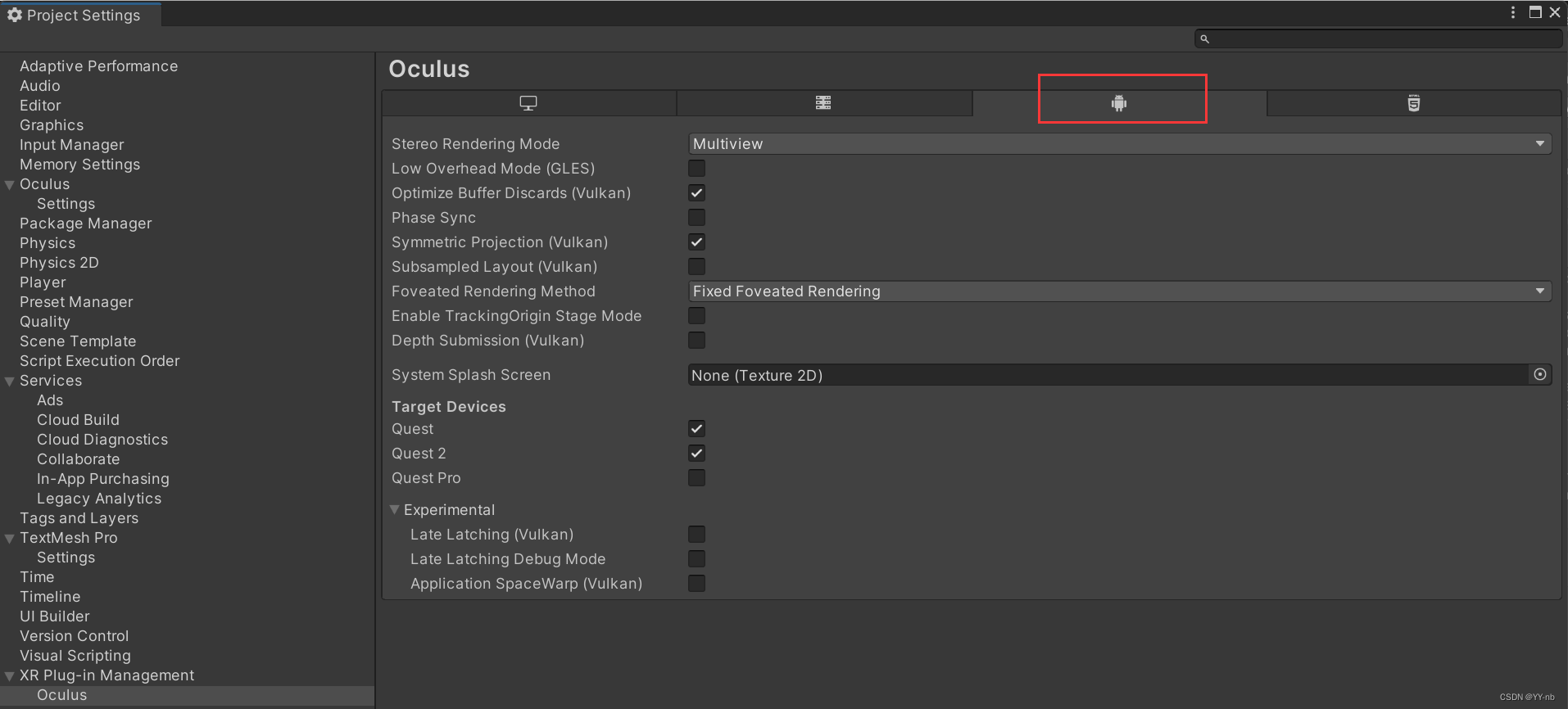
Task: Enable Application SpaceWarp (Vulkan)
Action: (696, 584)
